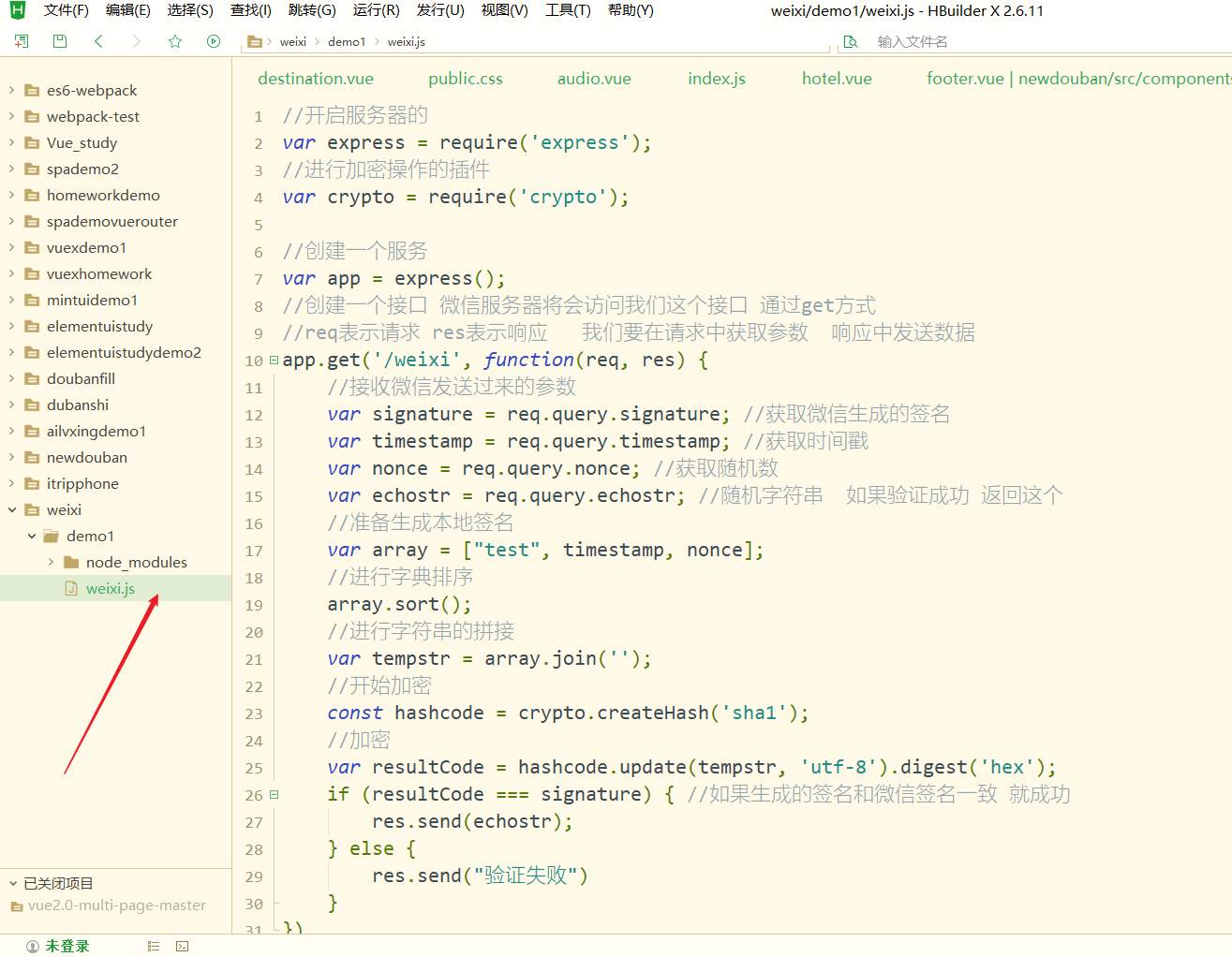This screenshot has width=1232, height=957.
Task: Open the terminal icon in the status bar
Action: pos(182,947)
